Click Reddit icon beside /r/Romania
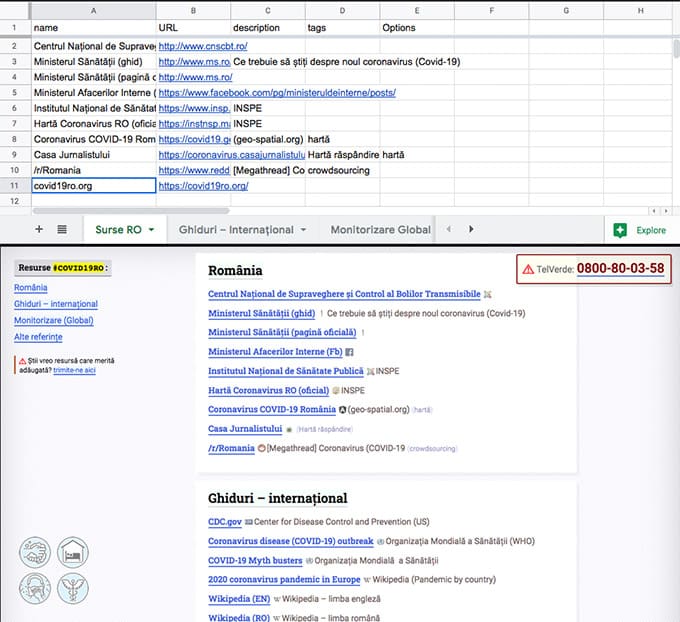 tap(262, 448)
